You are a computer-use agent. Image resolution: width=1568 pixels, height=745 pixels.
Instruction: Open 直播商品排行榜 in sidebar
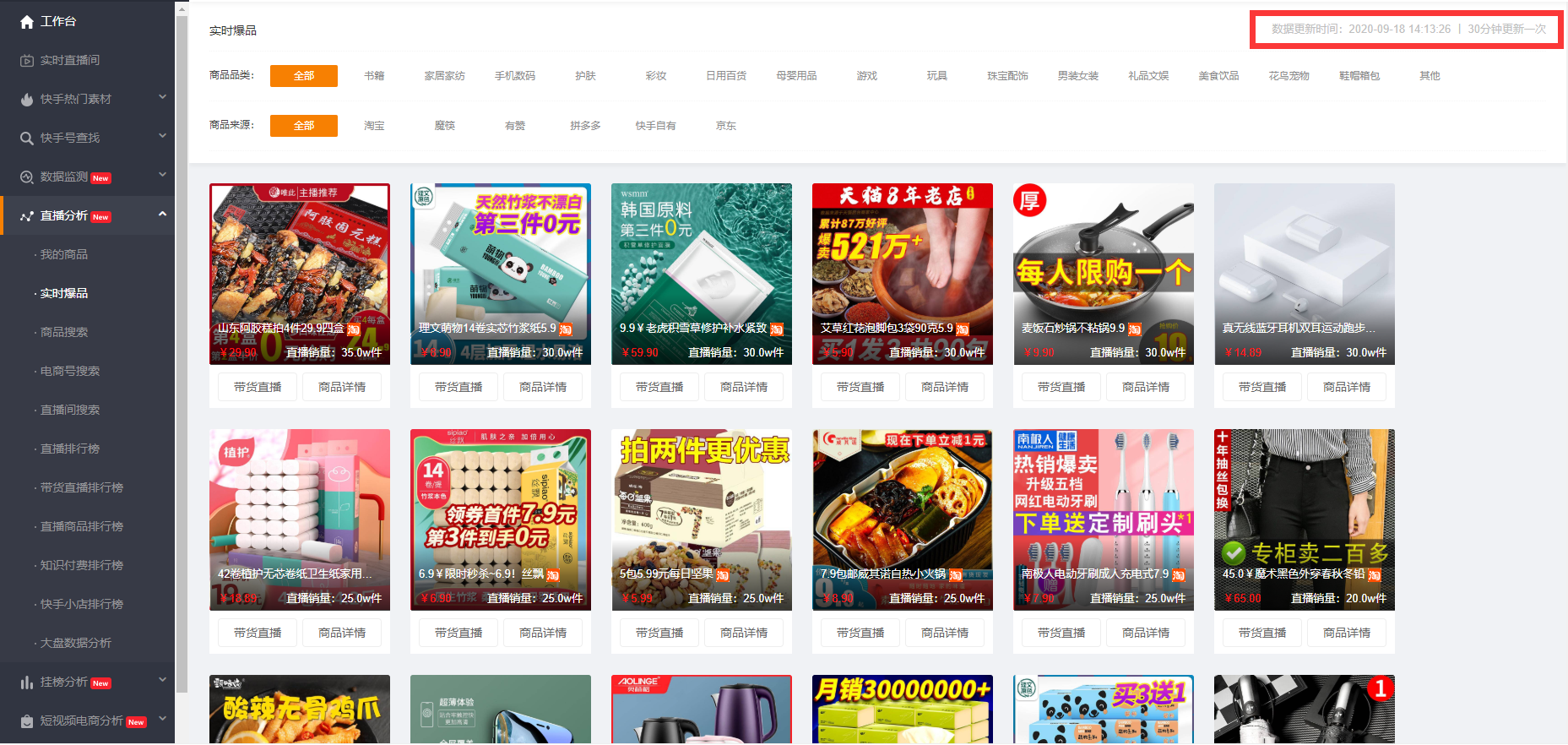click(82, 527)
